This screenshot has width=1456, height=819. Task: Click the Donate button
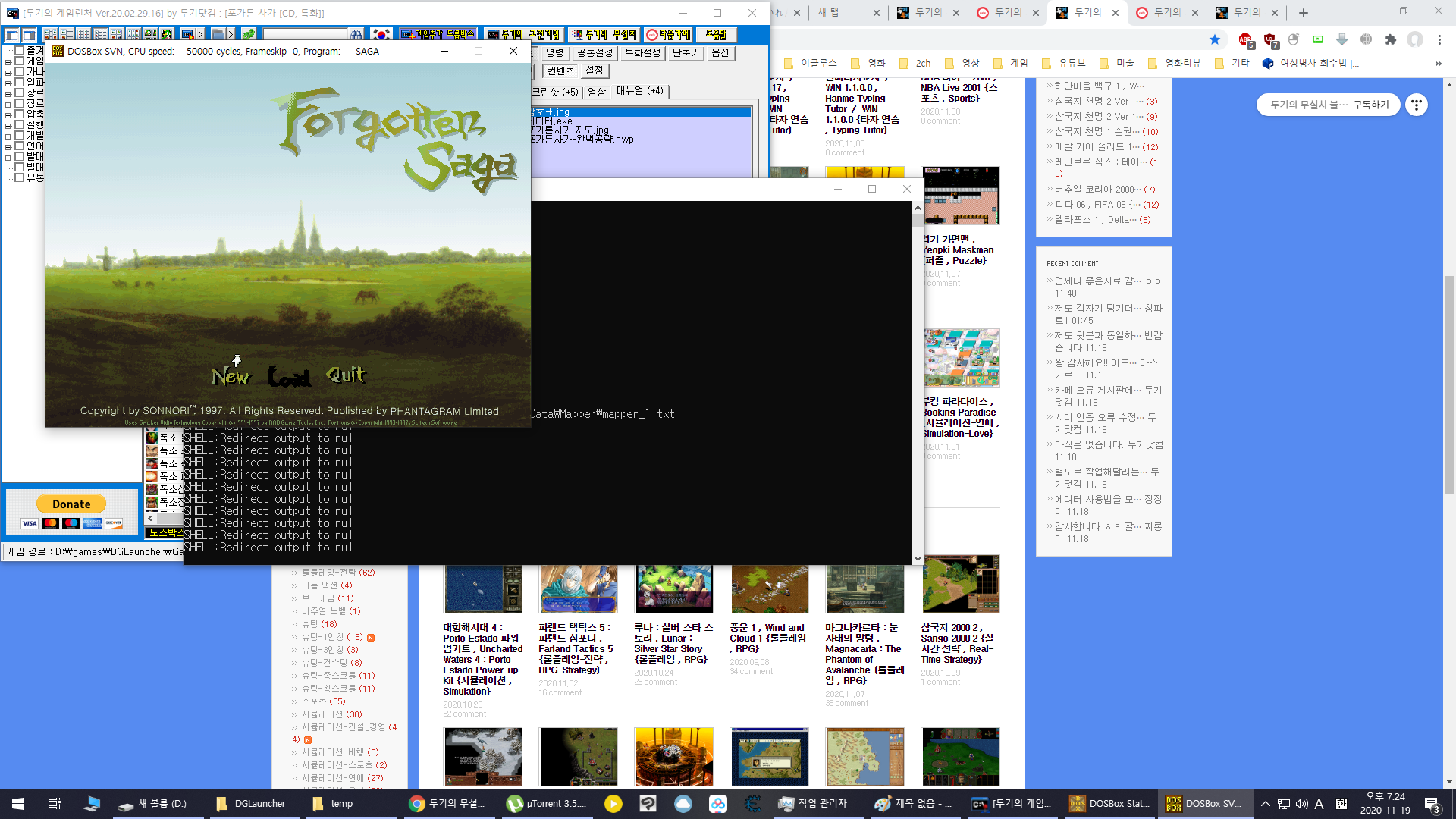[71, 504]
